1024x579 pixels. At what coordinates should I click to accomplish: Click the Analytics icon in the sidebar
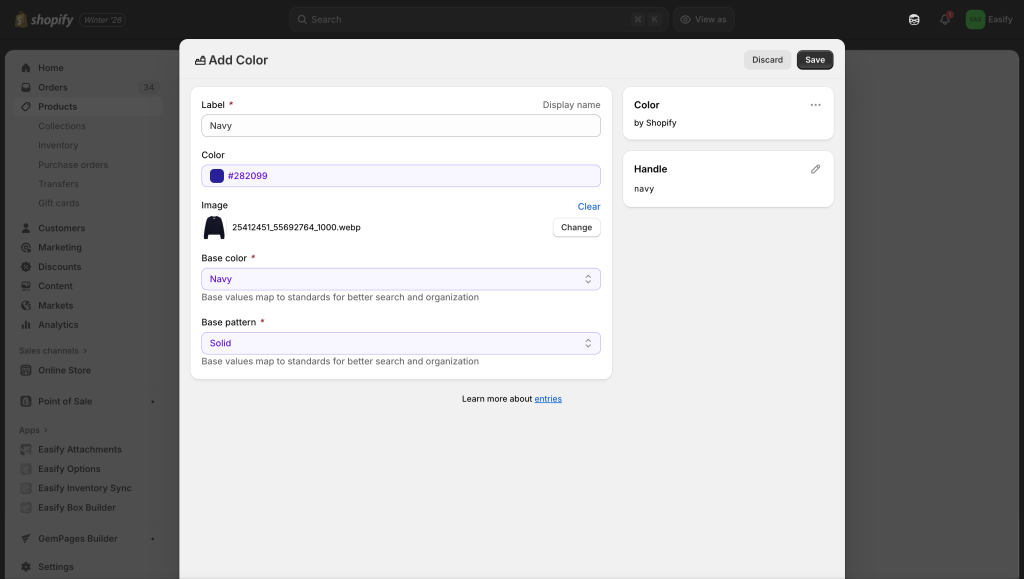point(27,325)
